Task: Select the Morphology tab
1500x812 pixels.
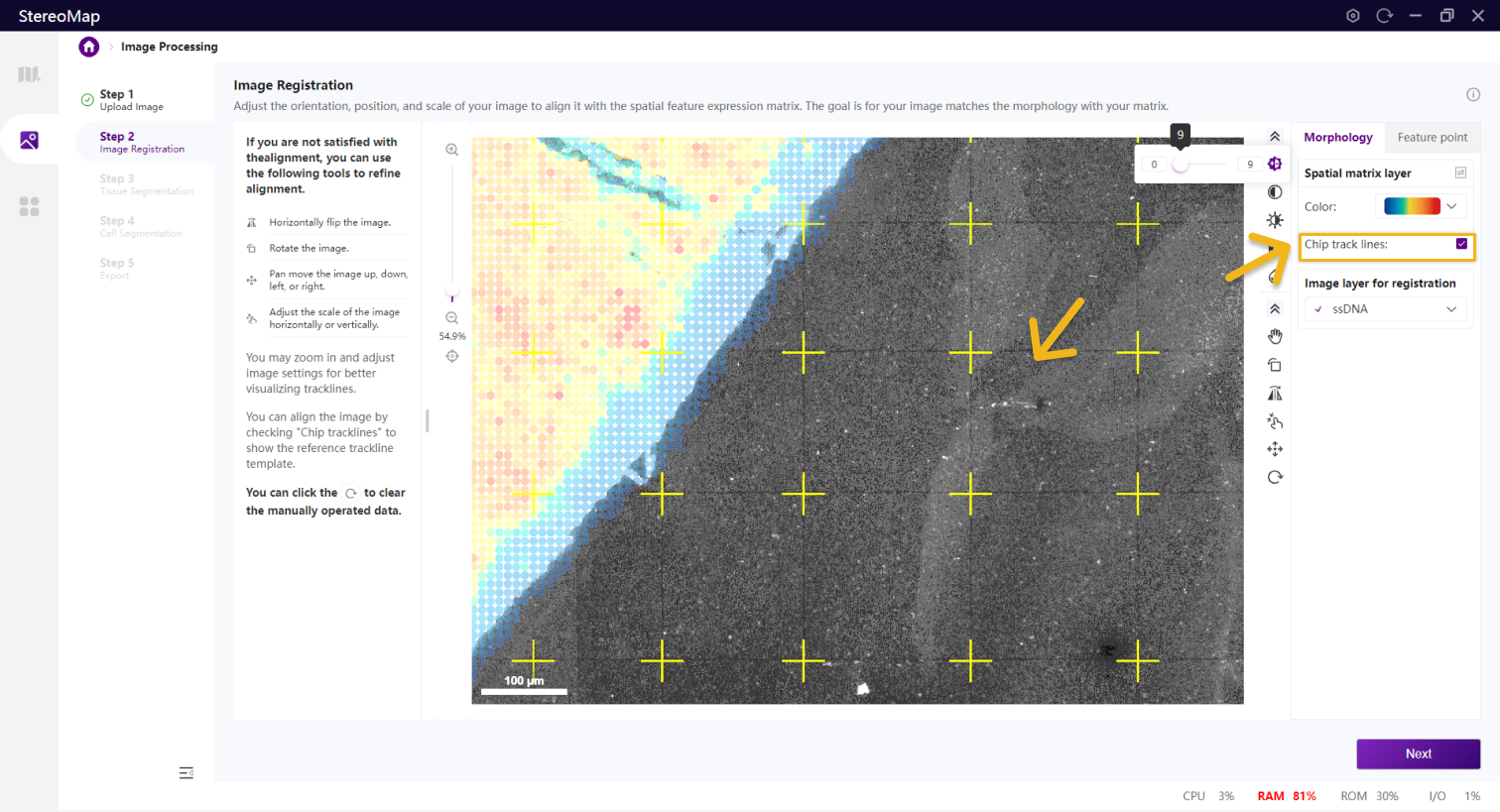Action: (1337, 138)
